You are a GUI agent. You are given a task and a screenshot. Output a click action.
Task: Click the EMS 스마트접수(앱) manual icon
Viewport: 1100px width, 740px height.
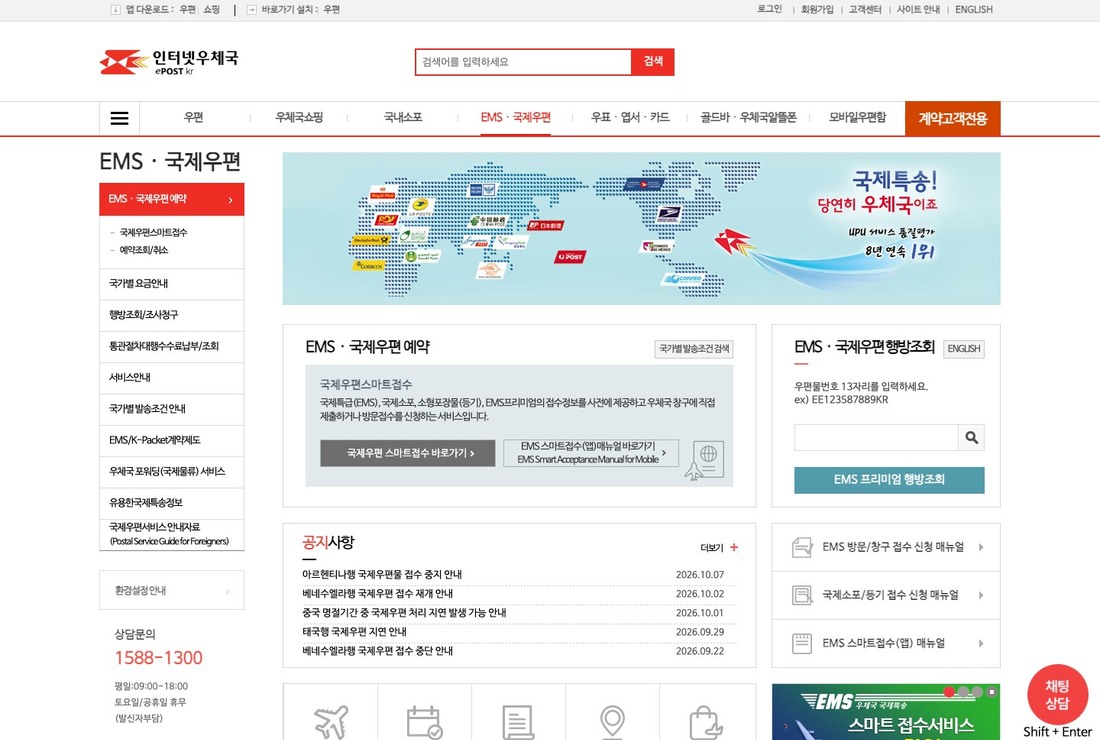802,643
